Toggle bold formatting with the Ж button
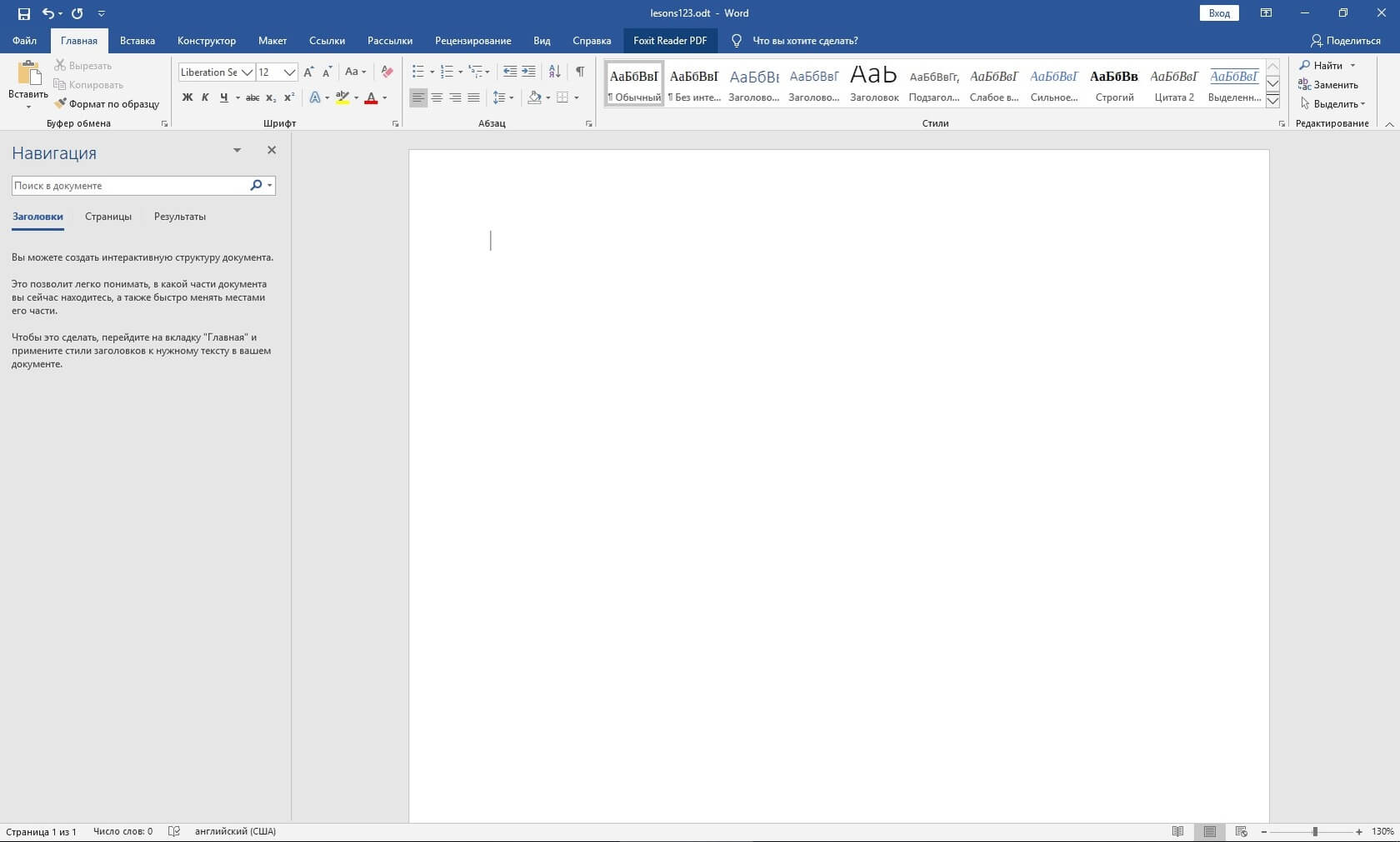 point(187,98)
